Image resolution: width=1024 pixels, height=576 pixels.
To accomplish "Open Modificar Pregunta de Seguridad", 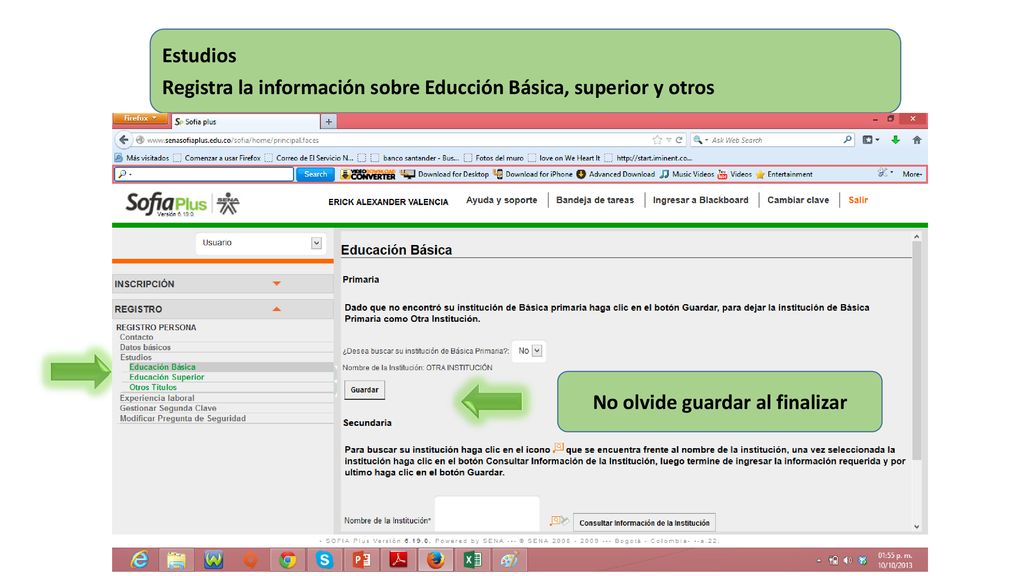I will (x=183, y=419).
